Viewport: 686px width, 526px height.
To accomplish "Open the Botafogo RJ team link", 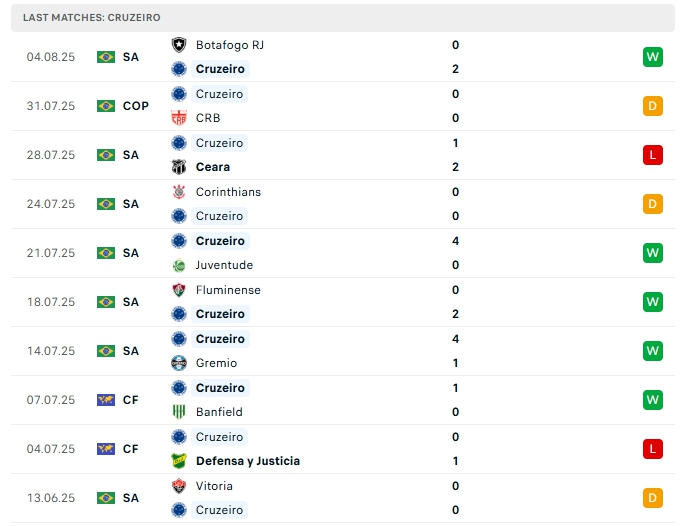I will click(x=230, y=45).
